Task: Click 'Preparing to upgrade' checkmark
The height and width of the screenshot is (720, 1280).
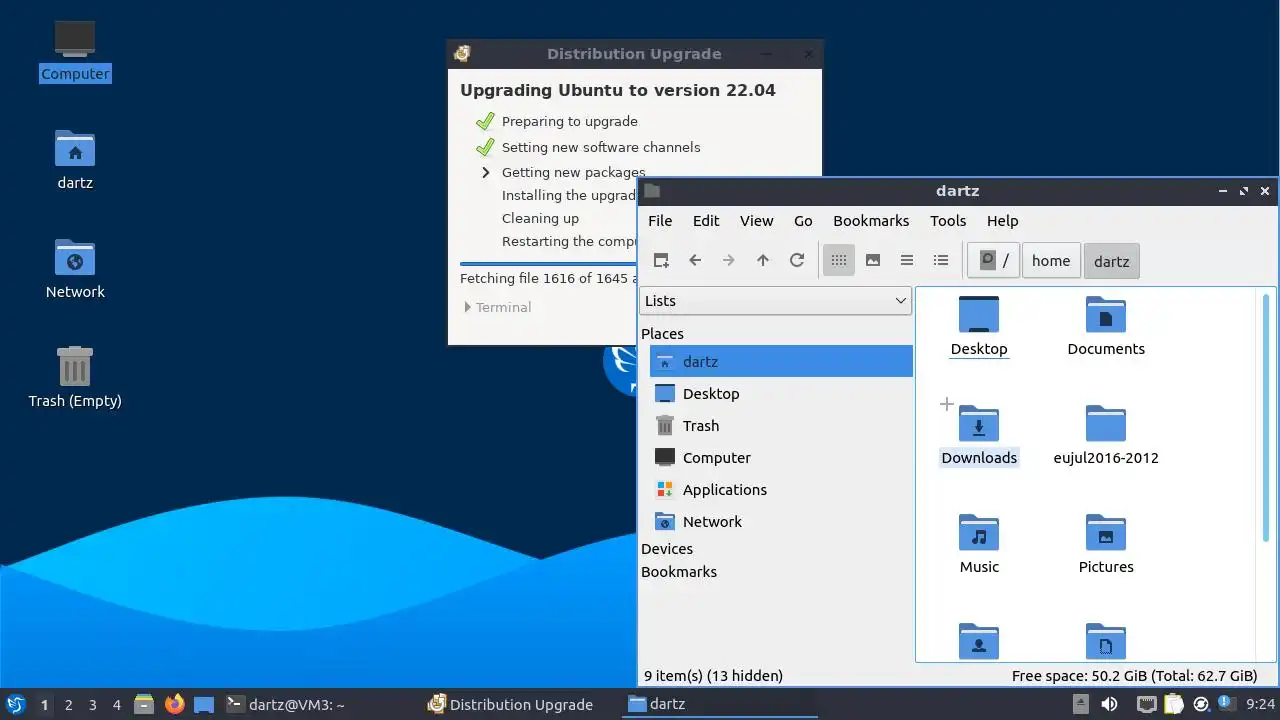Action: click(x=485, y=121)
